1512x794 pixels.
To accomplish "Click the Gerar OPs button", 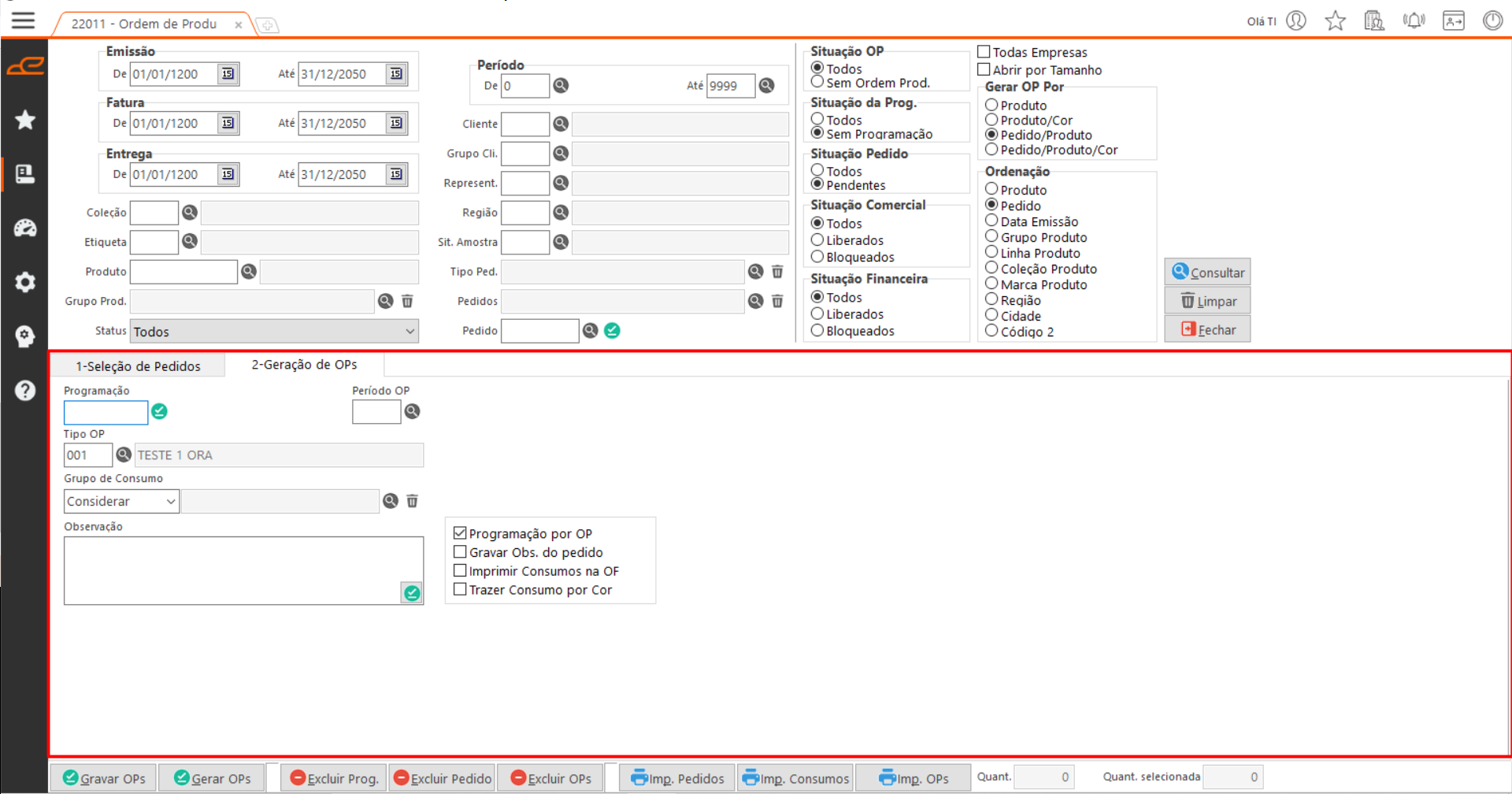I will point(212,778).
